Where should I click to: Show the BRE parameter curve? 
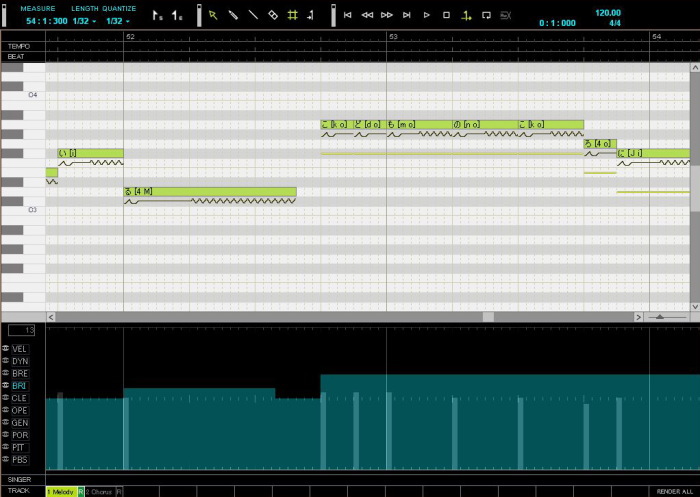(20, 373)
